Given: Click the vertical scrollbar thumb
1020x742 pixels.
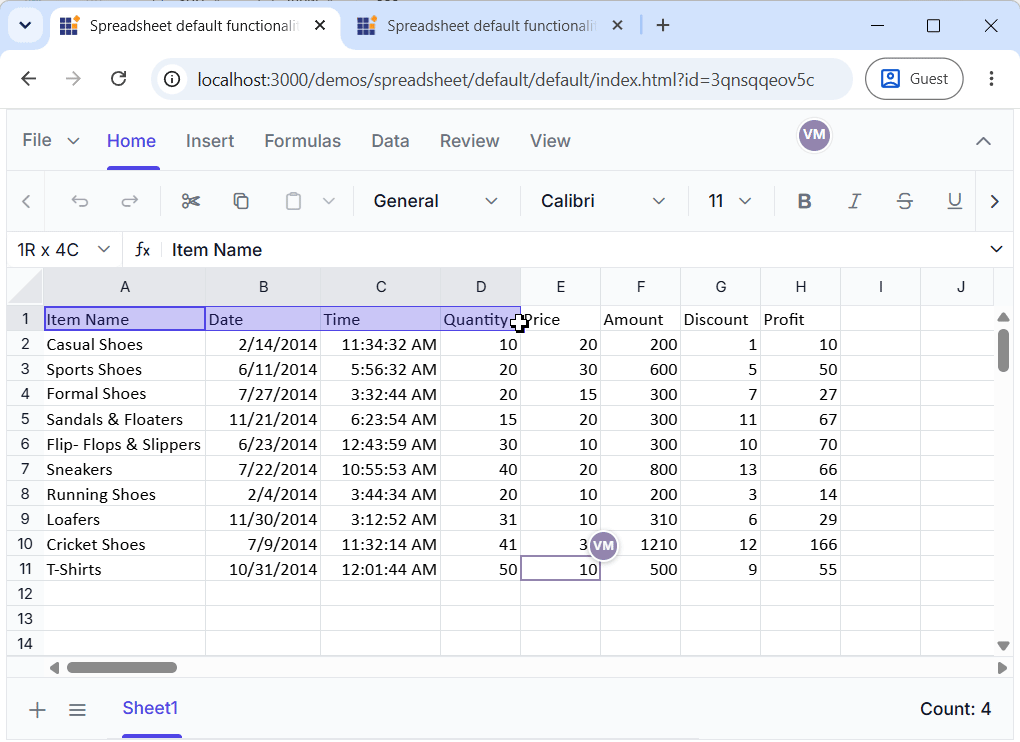Looking at the screenshot, I should [1003, 351].
